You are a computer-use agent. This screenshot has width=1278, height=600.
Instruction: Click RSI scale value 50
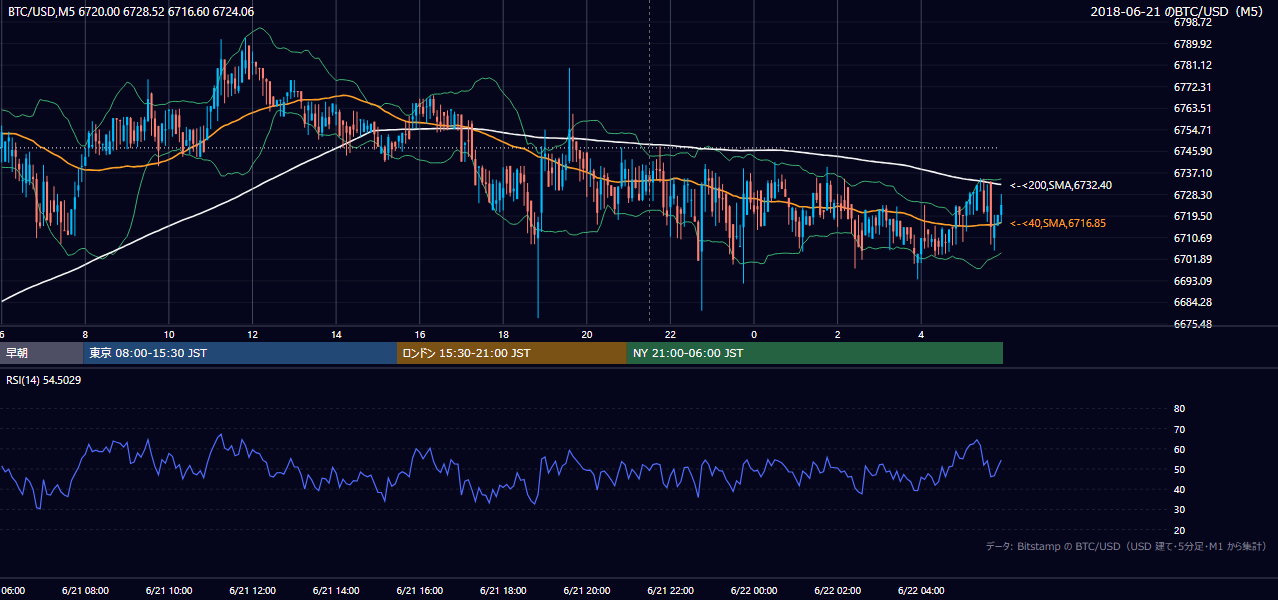(1179, 469)
